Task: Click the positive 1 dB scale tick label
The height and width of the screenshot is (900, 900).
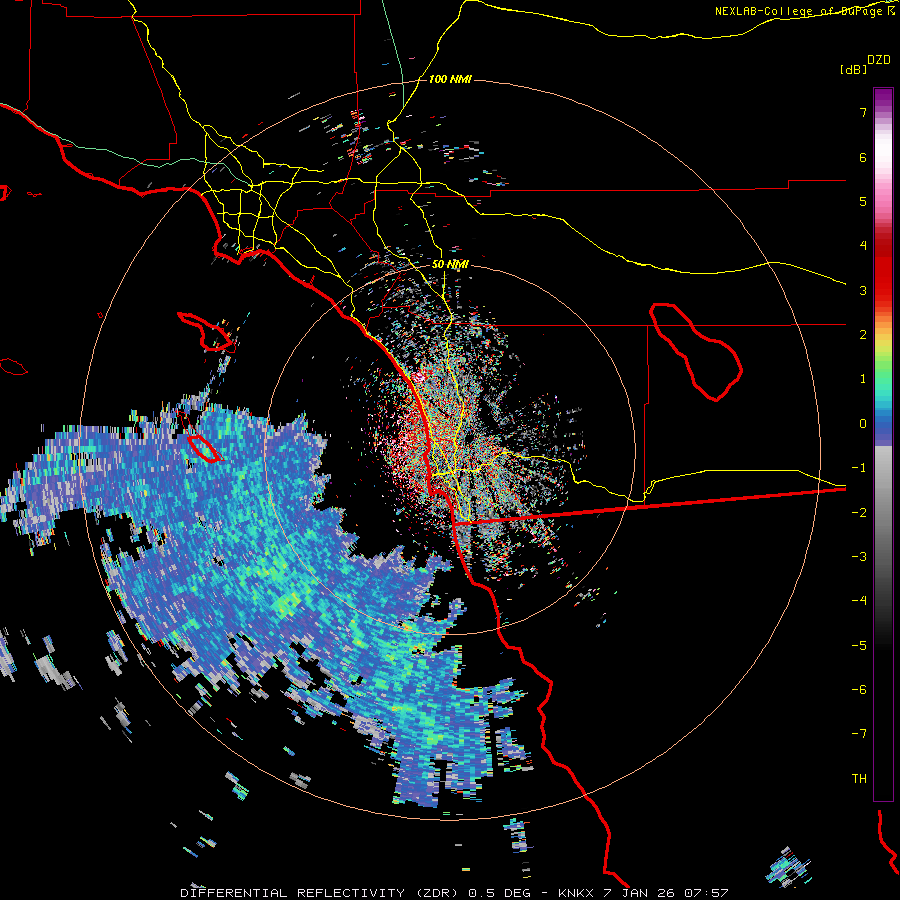Action: 863,379
